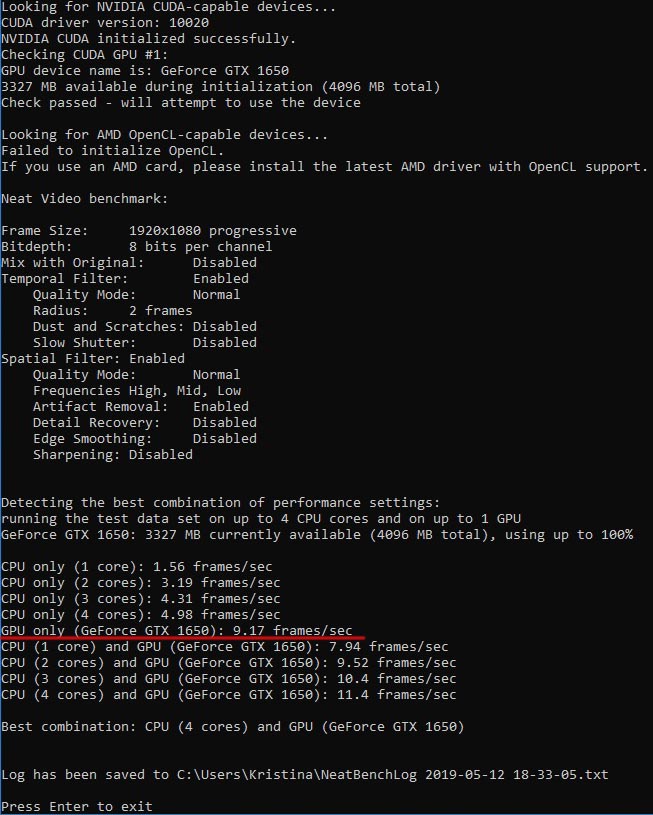Screen dimensions: 653x815
Task: Click the 'Failed to initialize OpenCL' message
Action: 113,151
